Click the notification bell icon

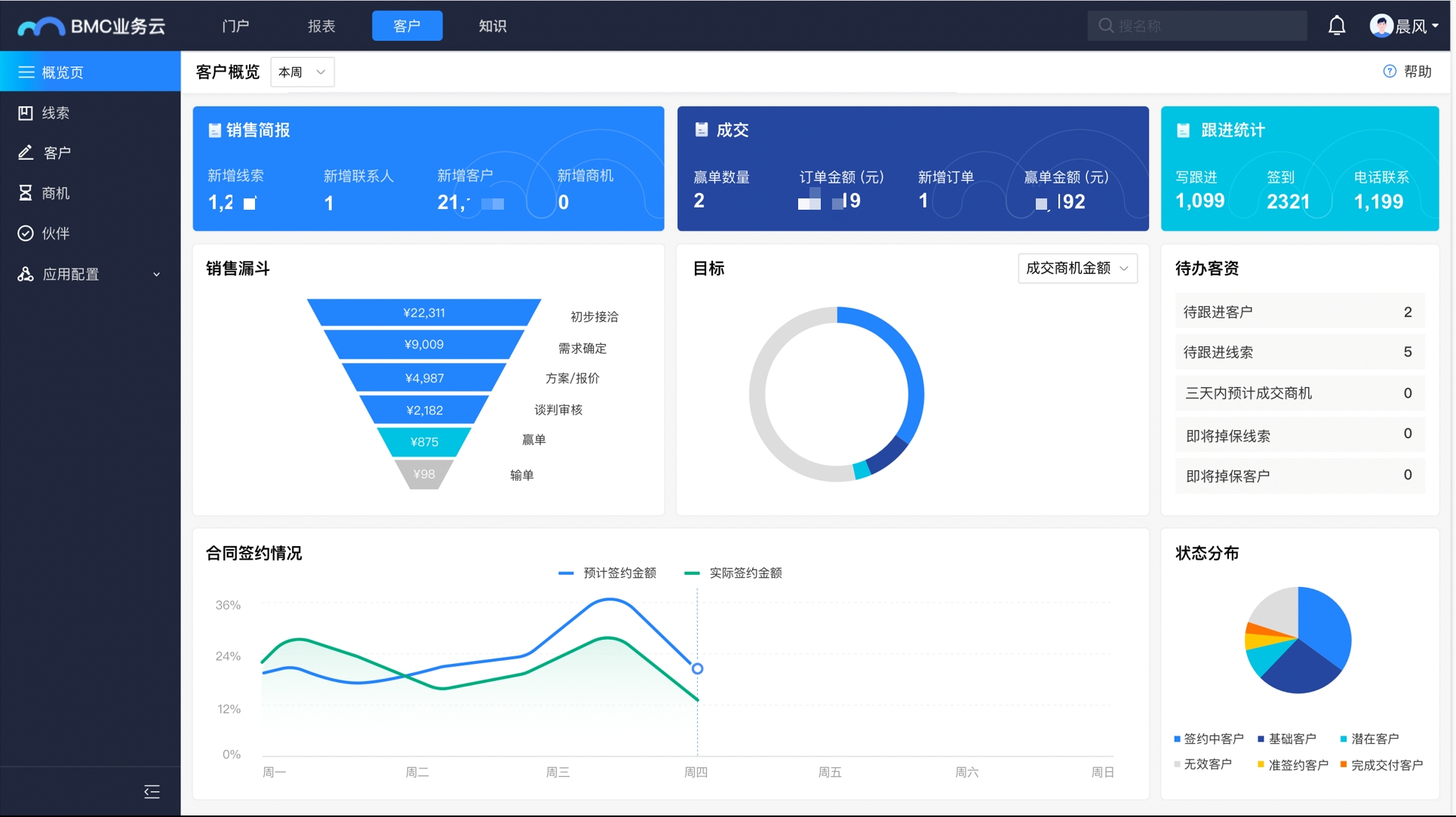click(1336, 26)
